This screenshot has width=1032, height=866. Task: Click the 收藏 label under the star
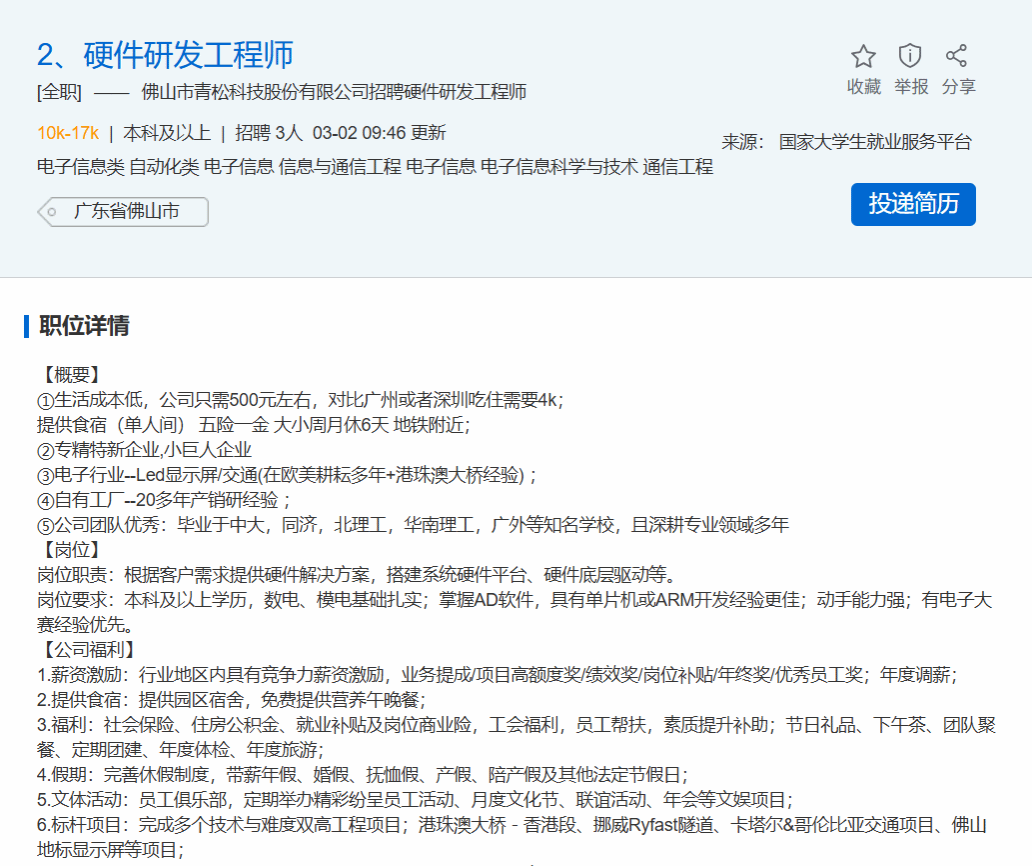click(863, 87)
